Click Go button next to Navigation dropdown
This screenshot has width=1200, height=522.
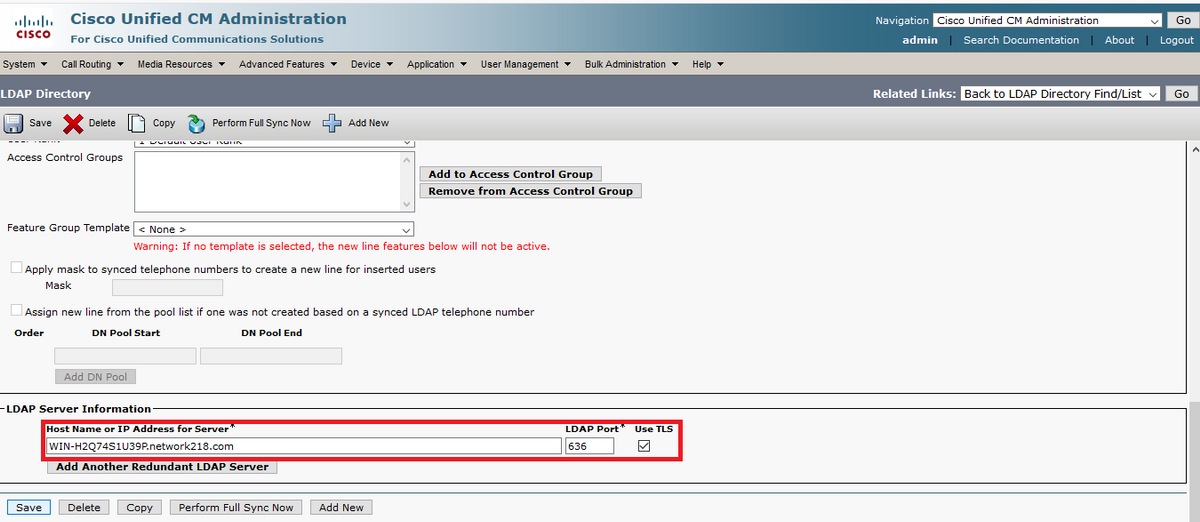click(1181, 20)
